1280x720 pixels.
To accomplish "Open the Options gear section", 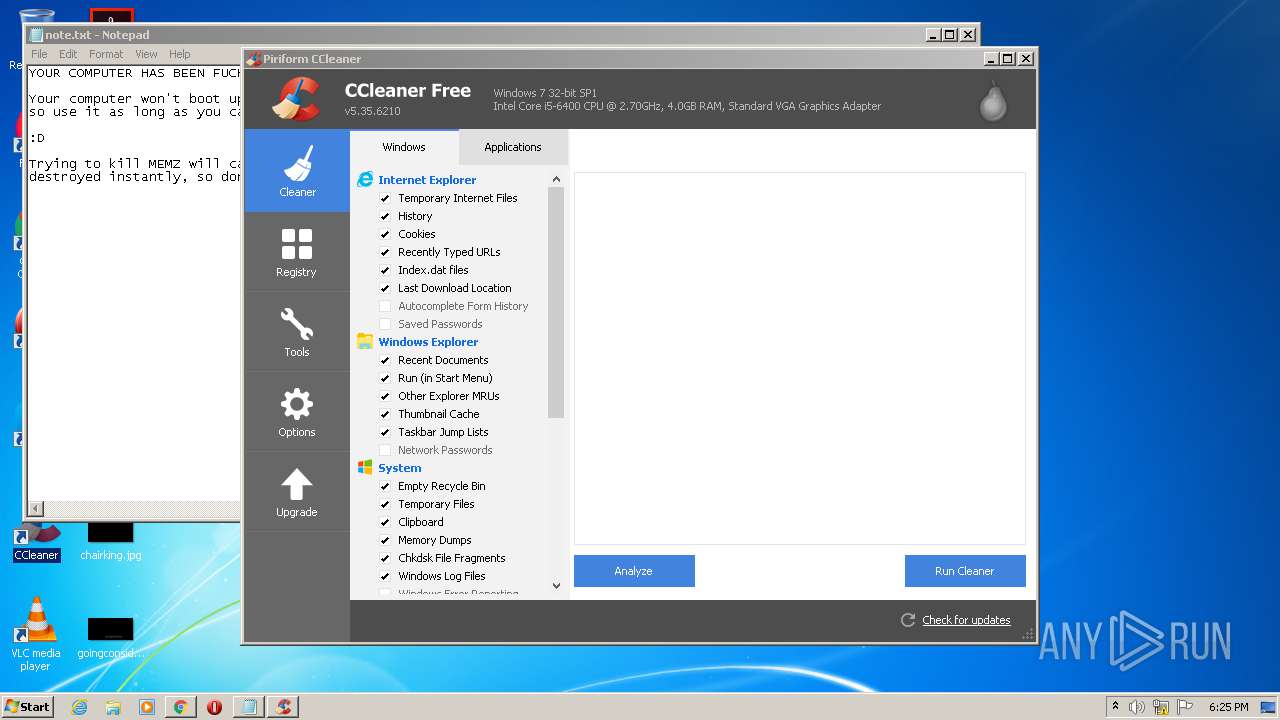I will tap(297, 412).
